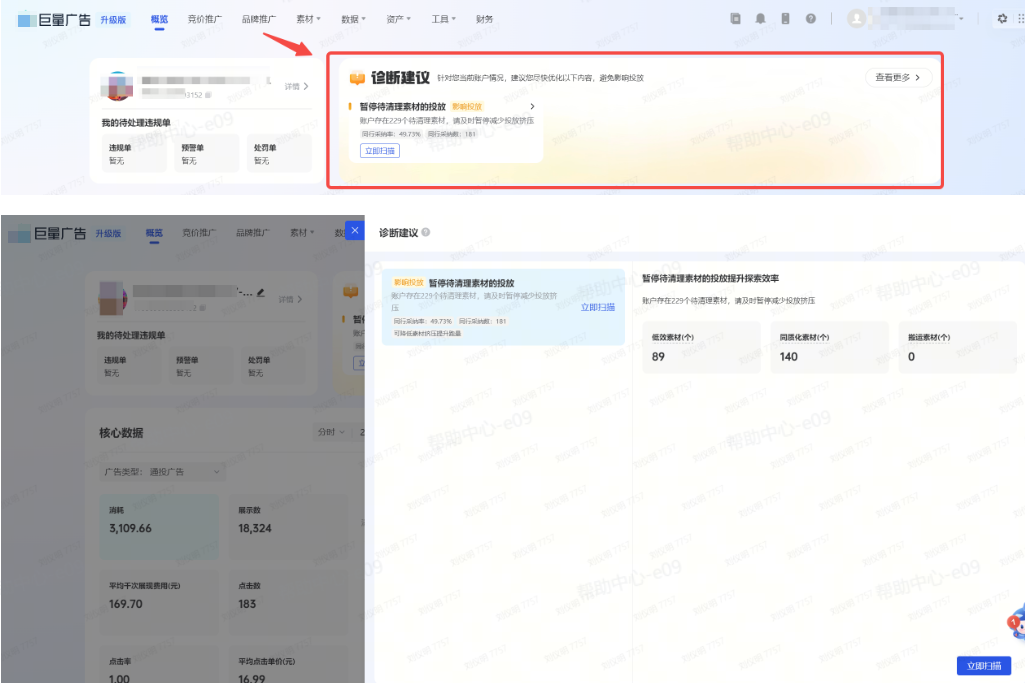Expand the 素材 menu in the dimmed lower page

[x=302, y=233]
